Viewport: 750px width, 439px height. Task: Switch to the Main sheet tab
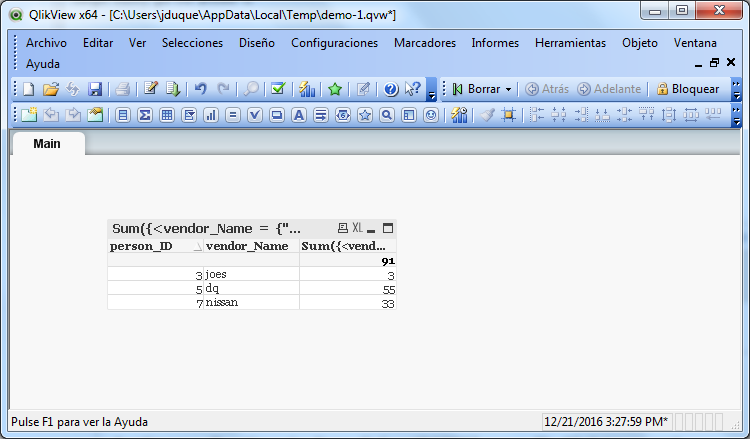pyautogui.click(x=47, y=143)
